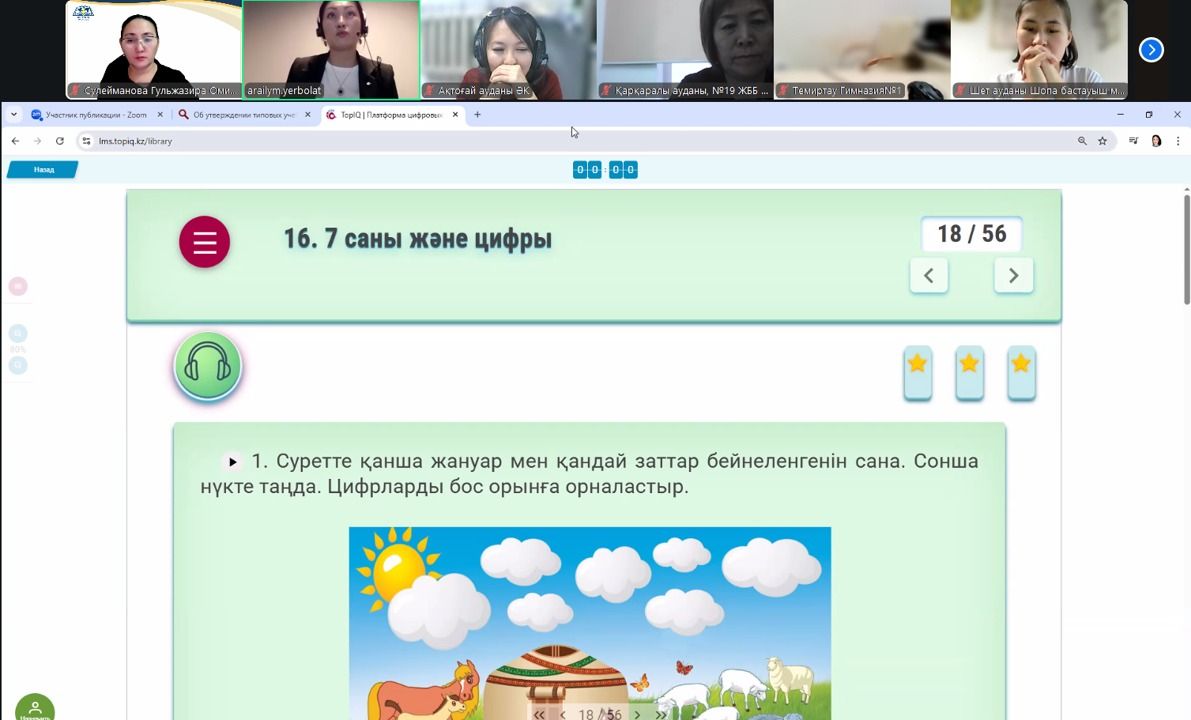Click the browser zoom magnifier icon

(1082, 141)
